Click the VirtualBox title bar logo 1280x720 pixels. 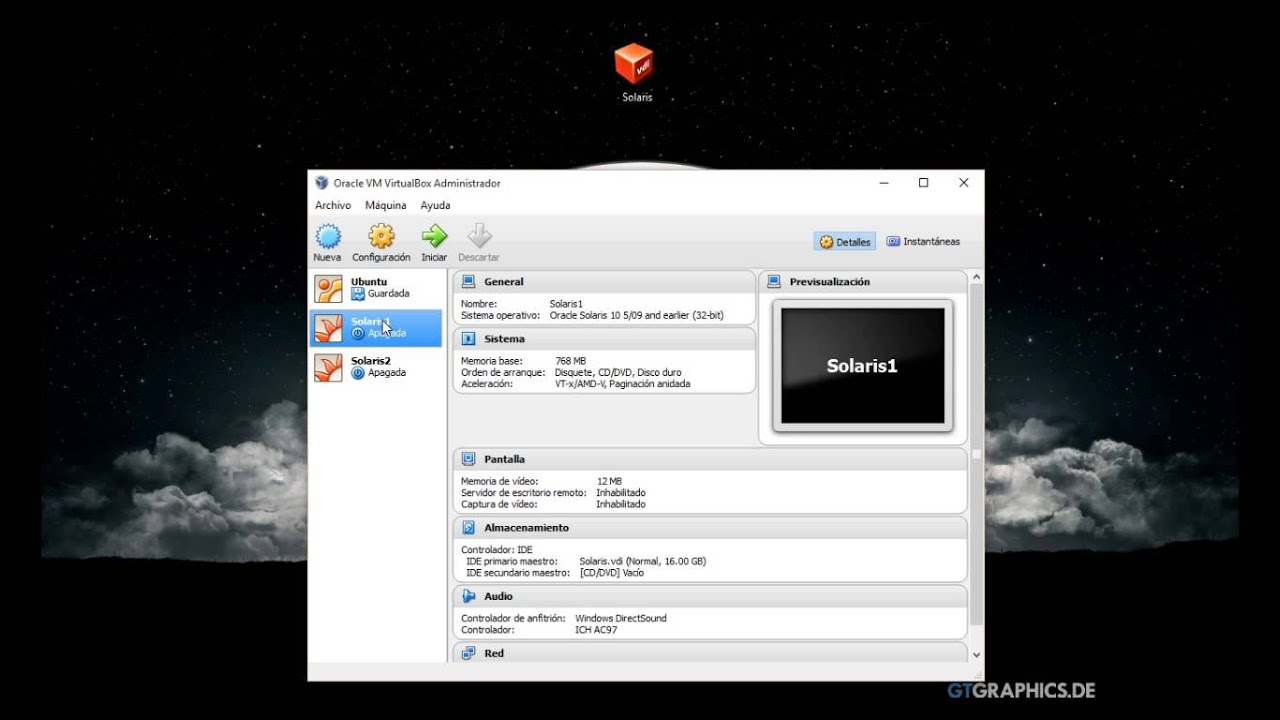[321, 183]
